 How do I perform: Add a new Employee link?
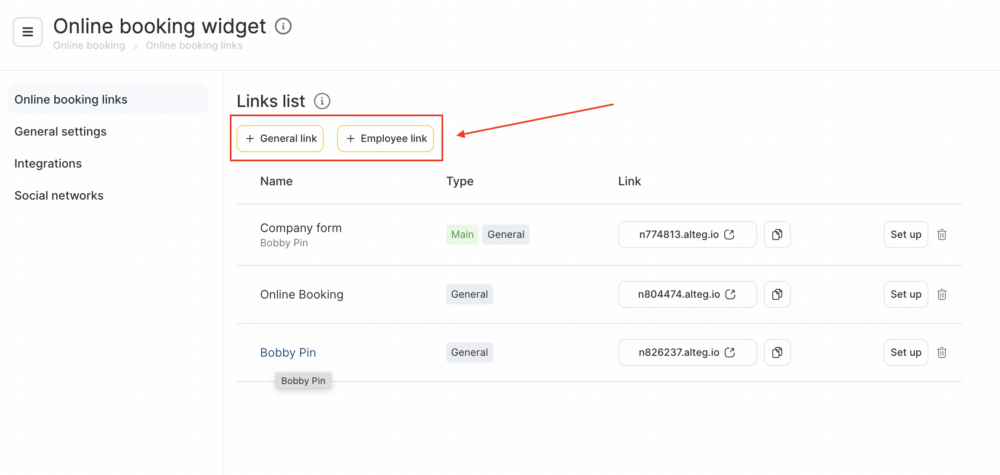(385, 138)
